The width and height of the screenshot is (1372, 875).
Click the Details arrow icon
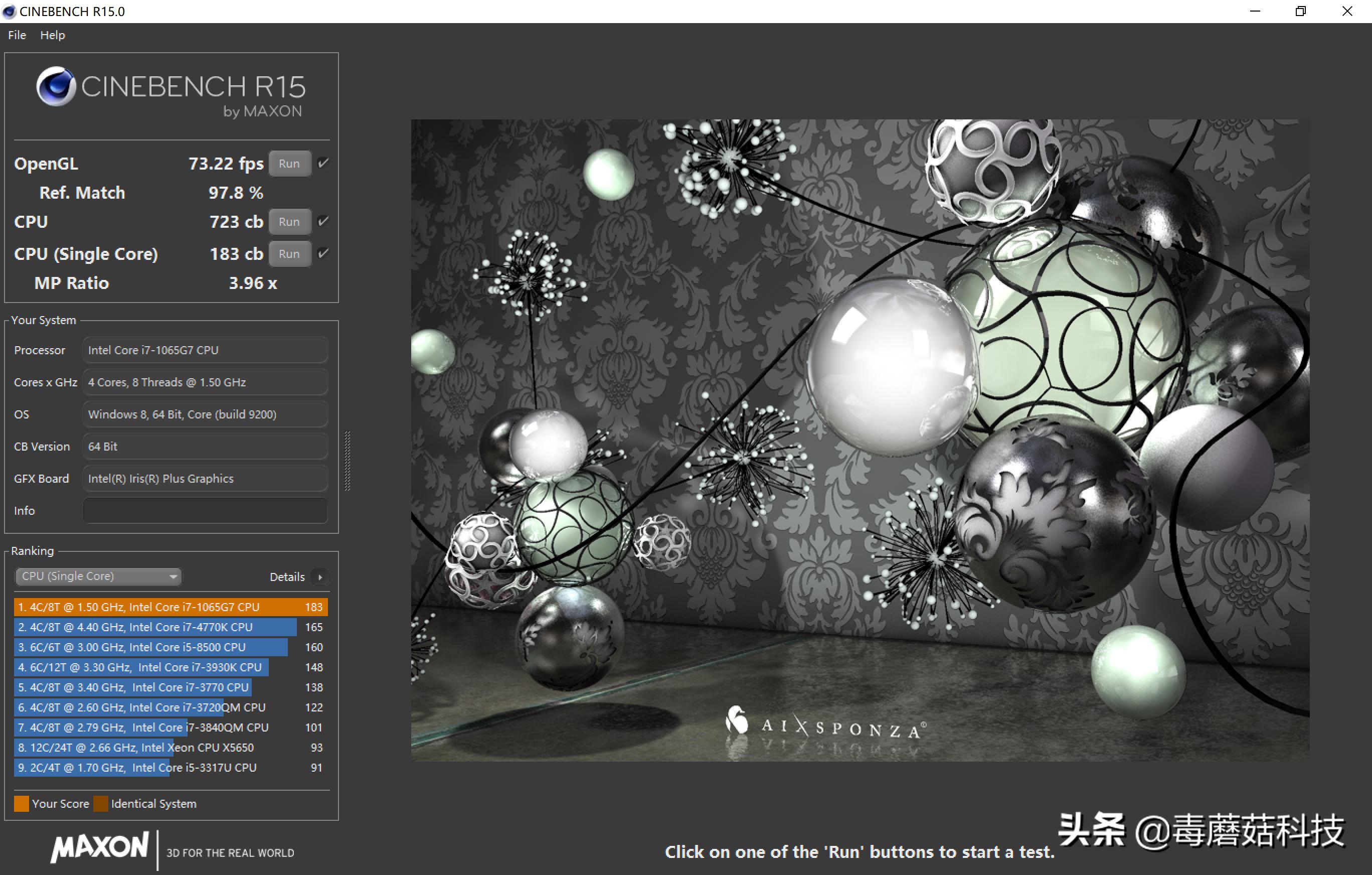(x=320, y=577)
